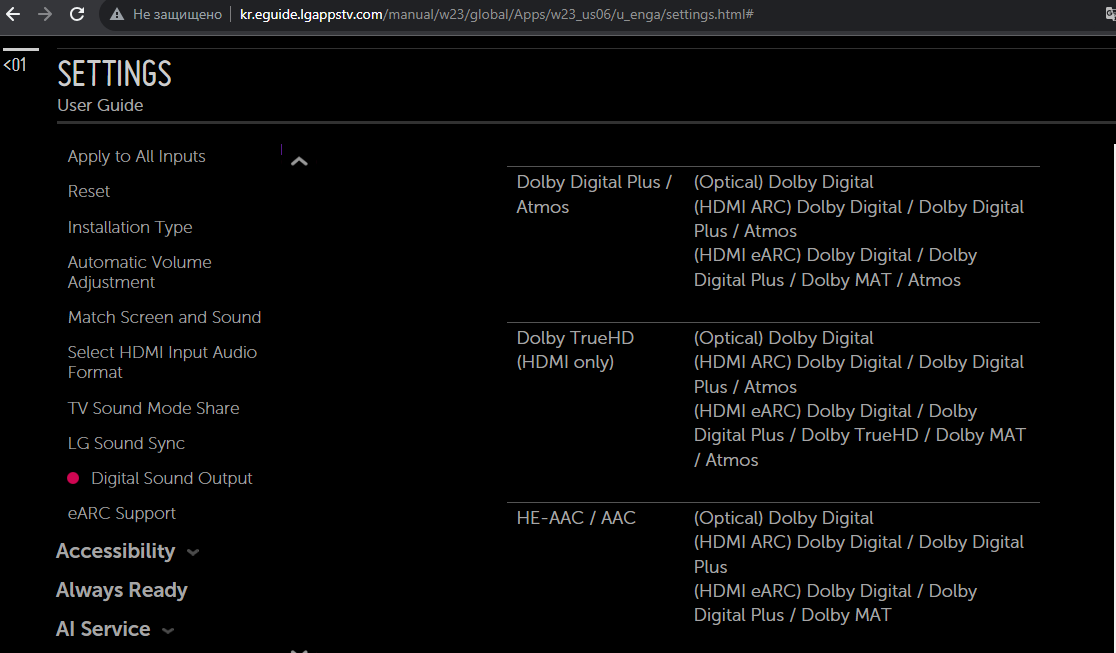Click the not-secure warning triangle icon

tap(117, 15)
